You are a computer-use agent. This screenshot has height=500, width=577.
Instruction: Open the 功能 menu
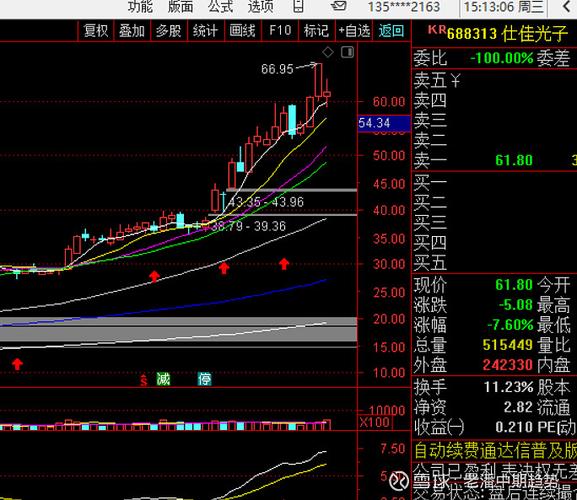pos(140,7)
